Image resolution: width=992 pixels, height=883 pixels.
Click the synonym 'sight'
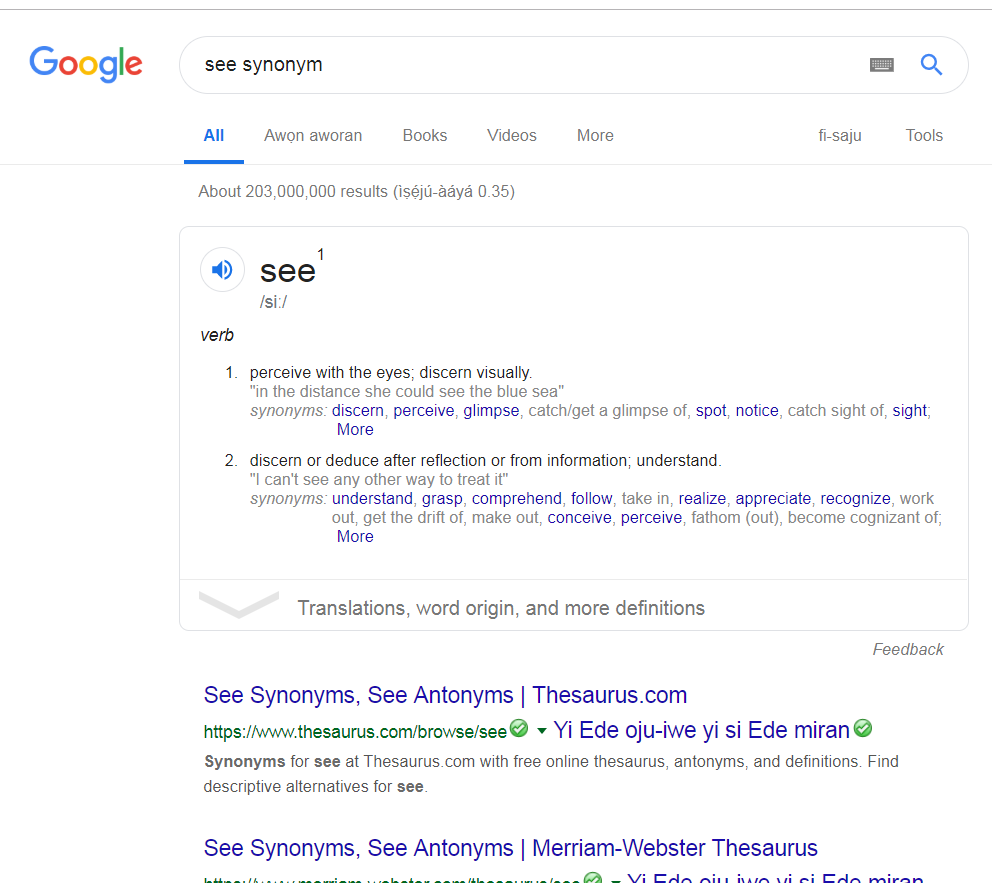[910, 411]
